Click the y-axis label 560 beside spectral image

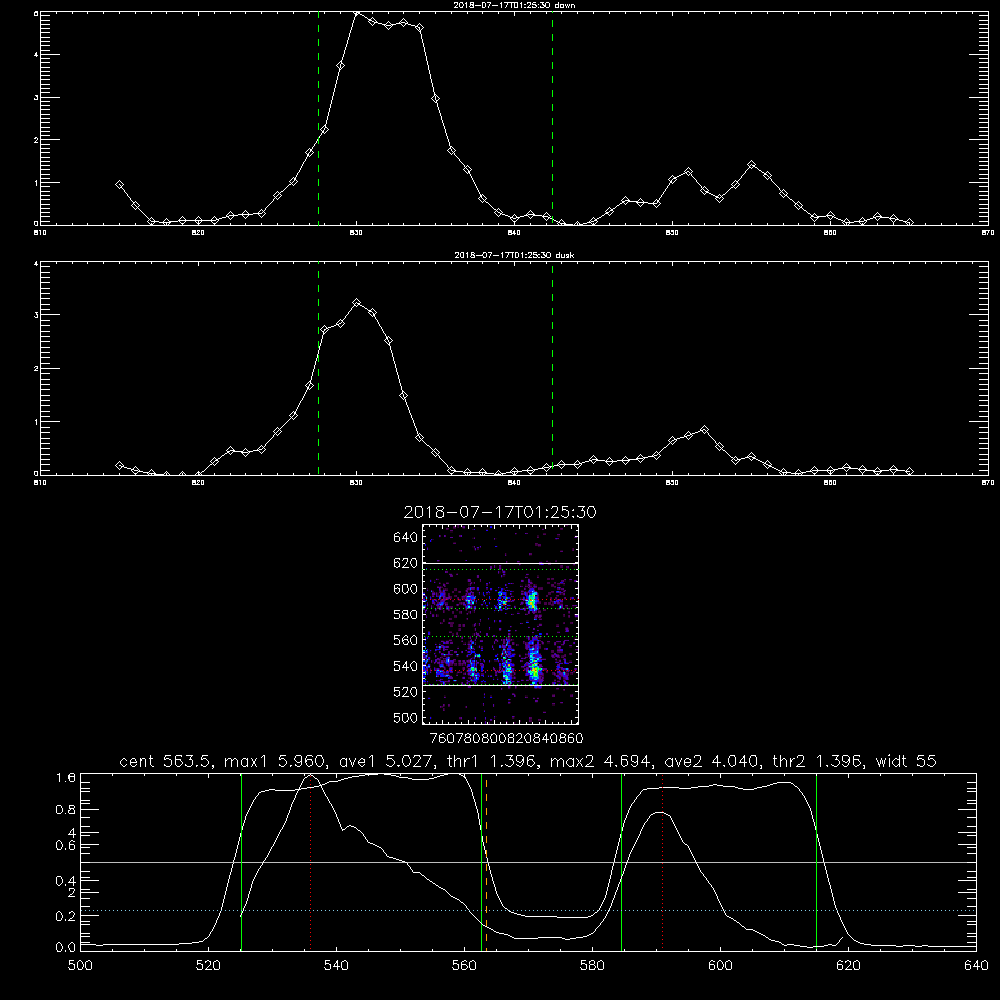click(x=406, y=640)
